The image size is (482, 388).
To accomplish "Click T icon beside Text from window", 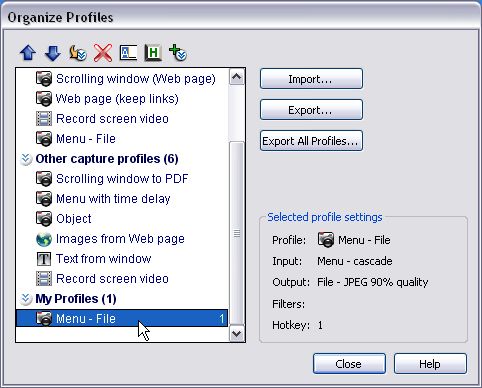I will (x=44, y=259).
